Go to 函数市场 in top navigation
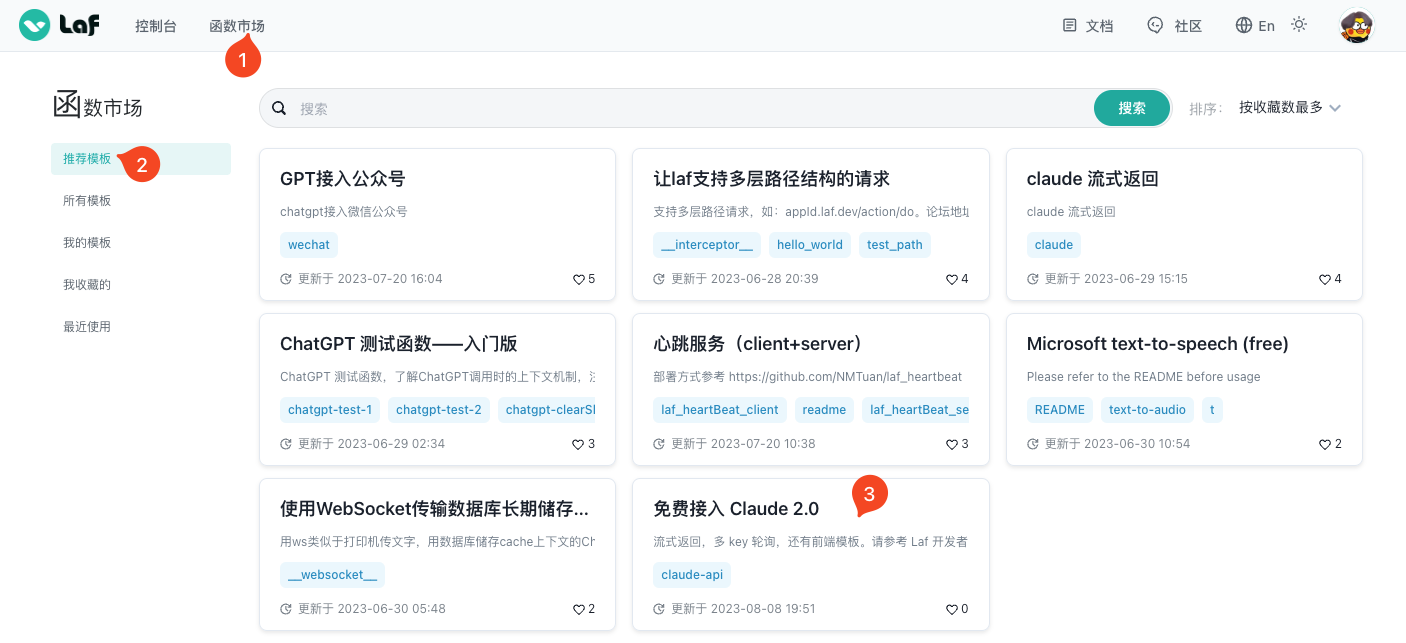The width and height of the screenshot is (1406, 643). click(x=237, y=26)
